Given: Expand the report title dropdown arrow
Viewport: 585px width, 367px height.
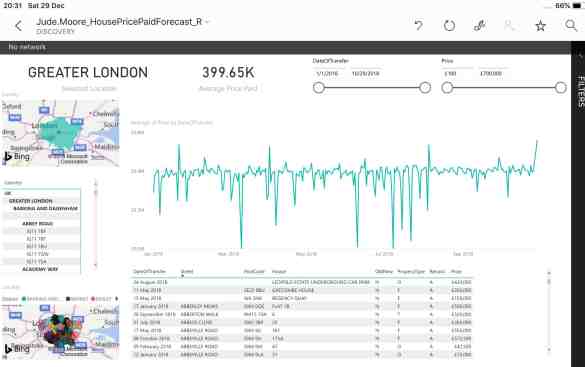Looking at the screenshot, I should coord(208,22).
